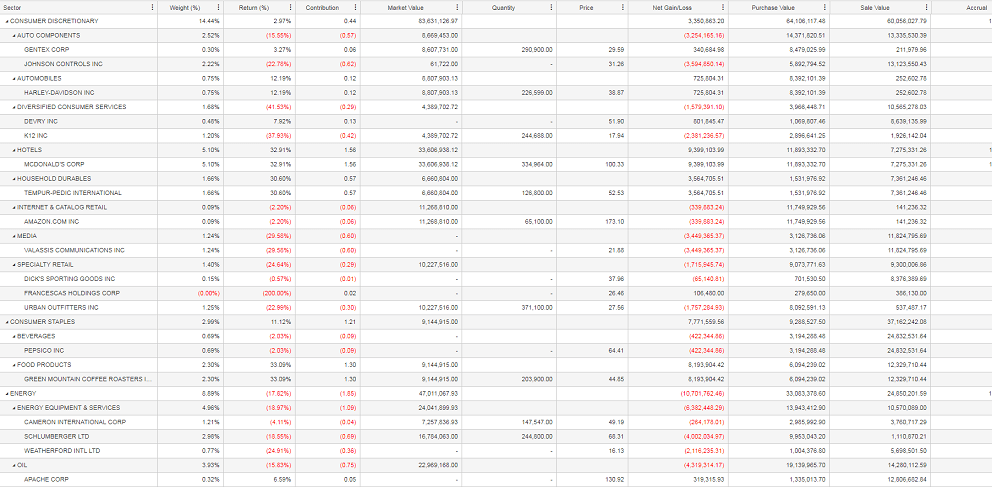The width and height of the screenshot is (992, 487).
Task: Select CAMERON INTERNATIONAL CORP row
Action: pyautogui.click(x=496, y=422)
